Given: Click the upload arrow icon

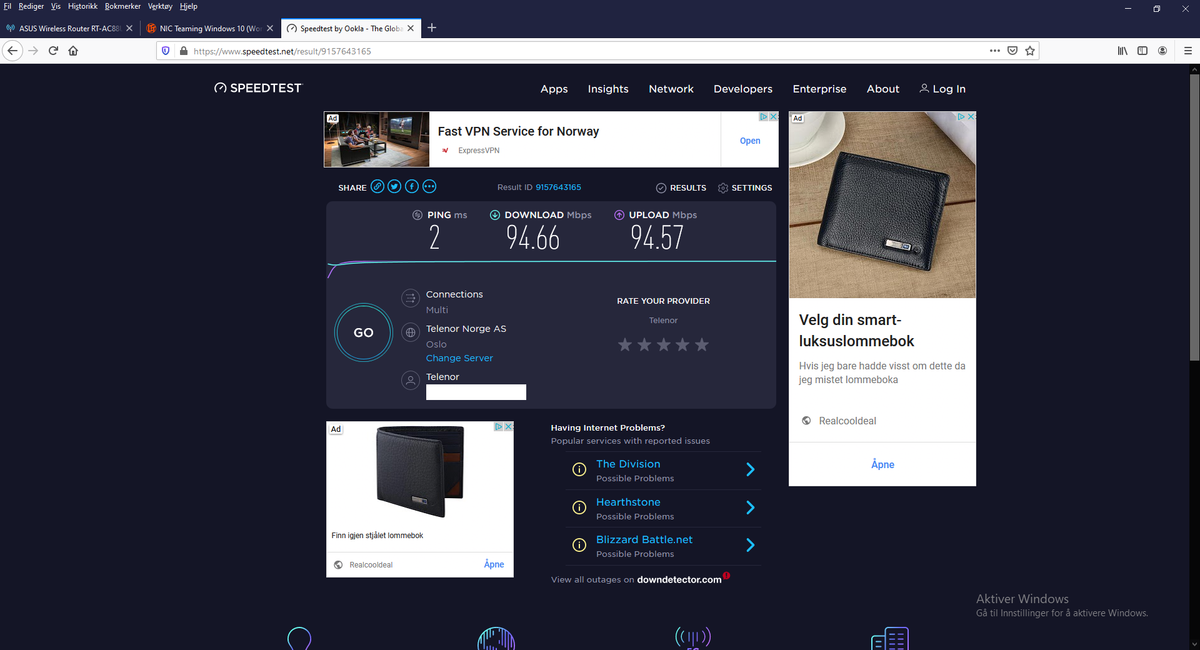Looking at the screenshot, I should click(x=619, y=215).
